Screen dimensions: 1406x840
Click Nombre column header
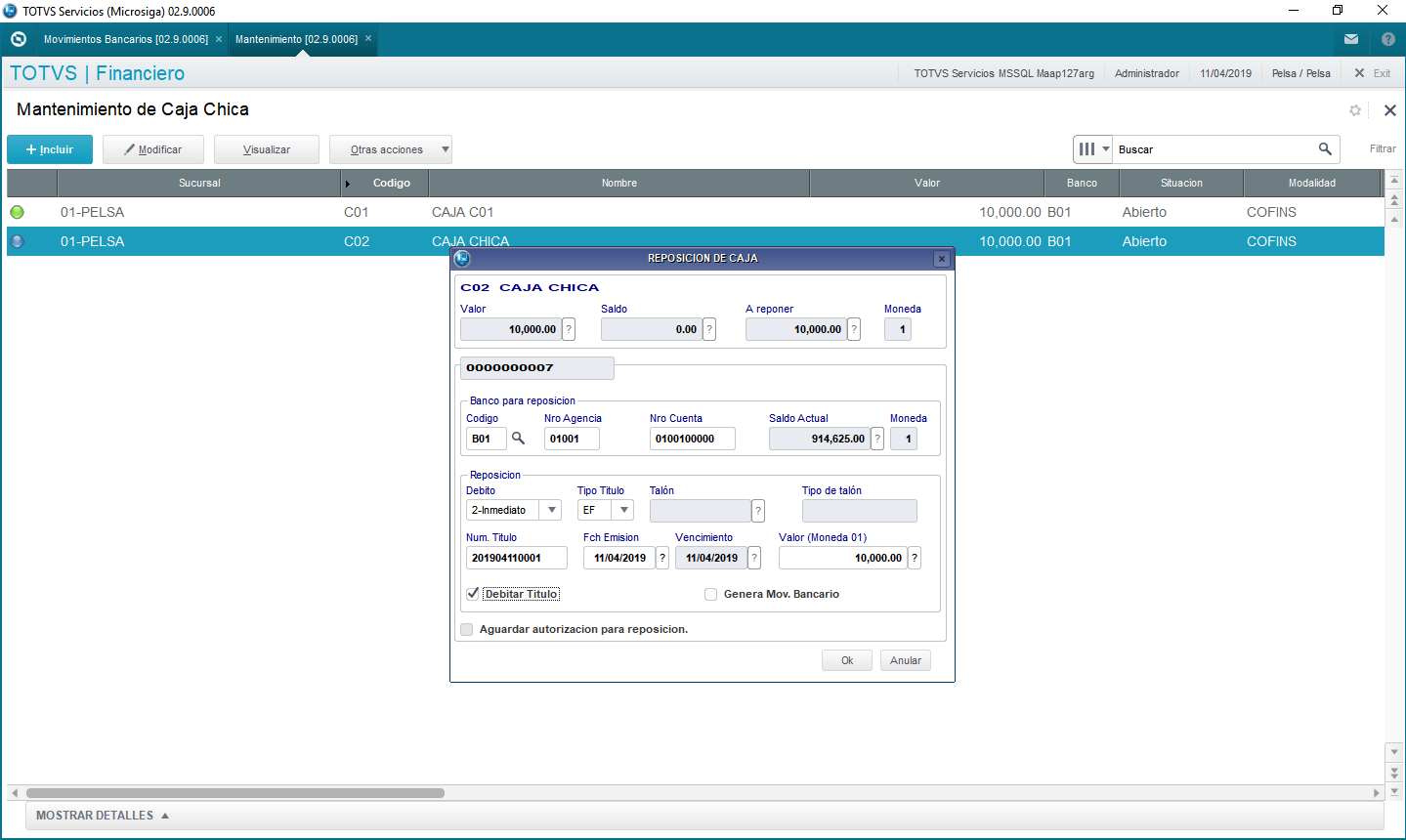pyautogui.click(x=619, y=183)
